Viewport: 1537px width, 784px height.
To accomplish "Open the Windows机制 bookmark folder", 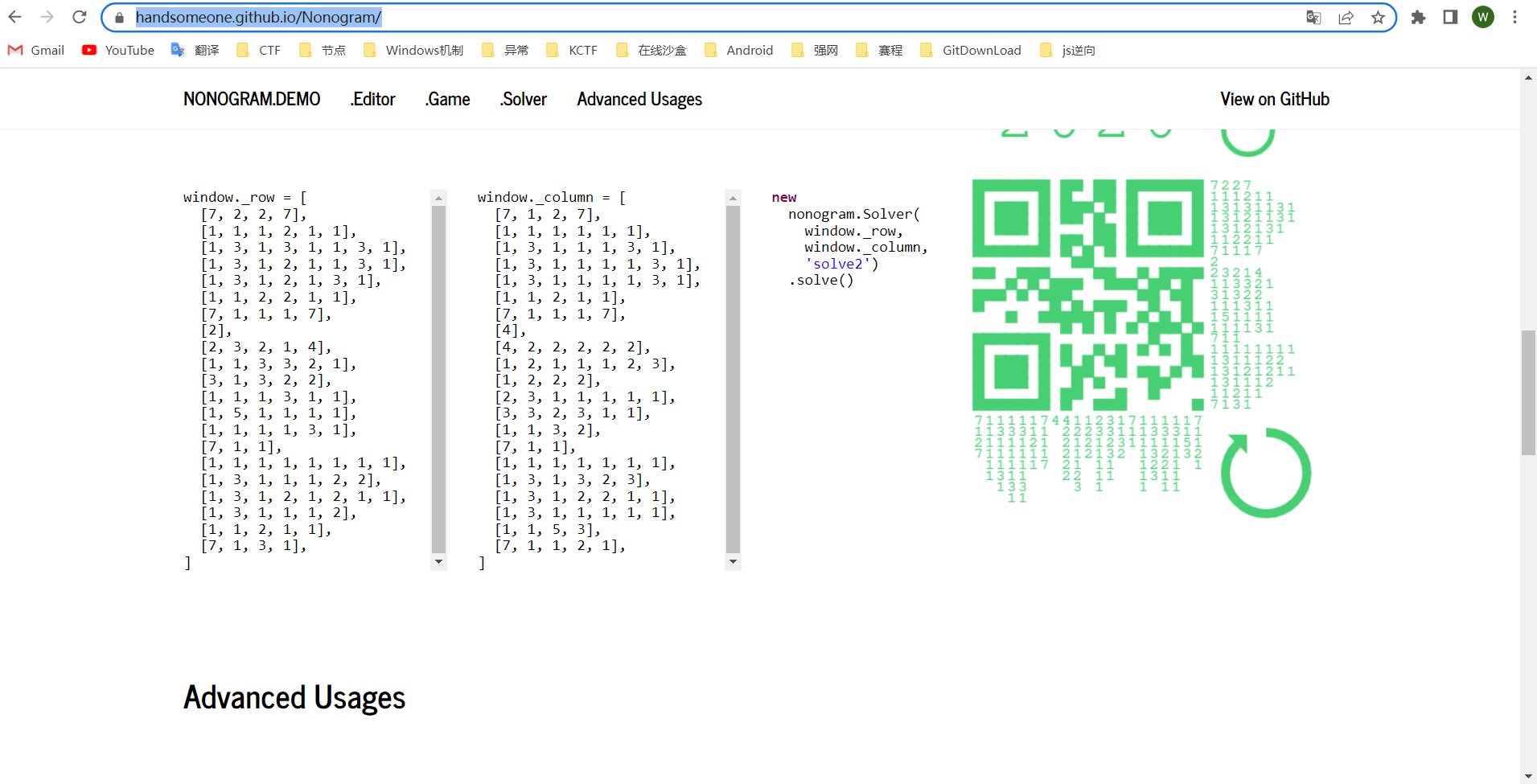I will pyautogui.click(x=413, y=50).
